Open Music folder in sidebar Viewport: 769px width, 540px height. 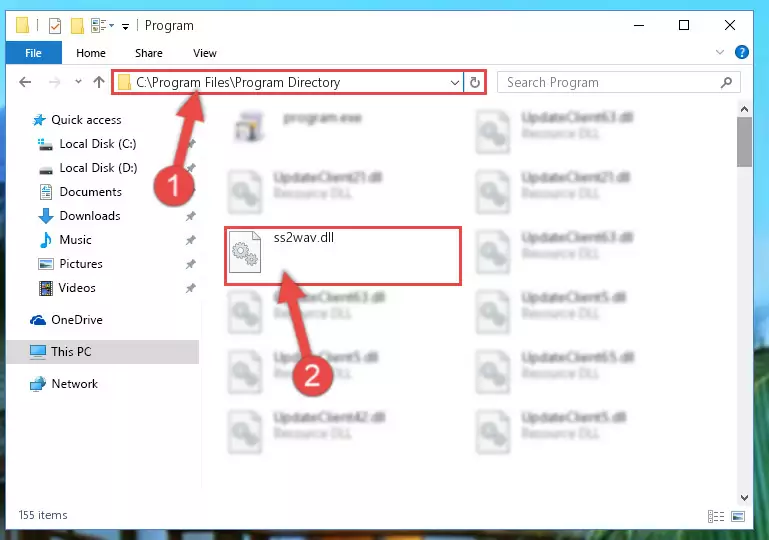(75, 240)
